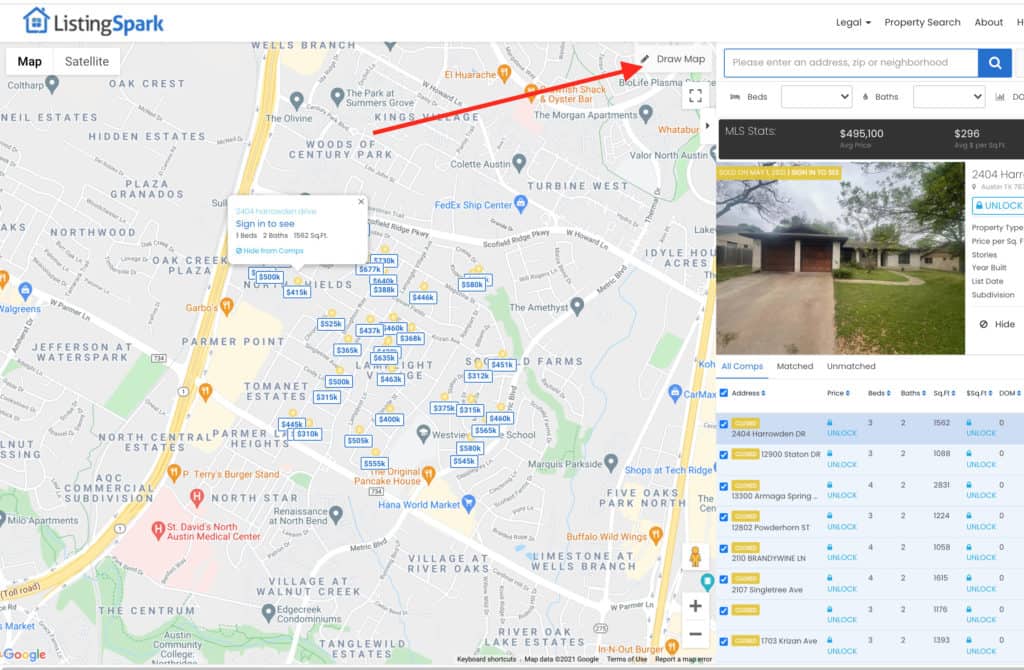The height and width of the screenshot is (670, 1024).
Task: Click the blue magnifier search button
Action: tap(995, 63)
